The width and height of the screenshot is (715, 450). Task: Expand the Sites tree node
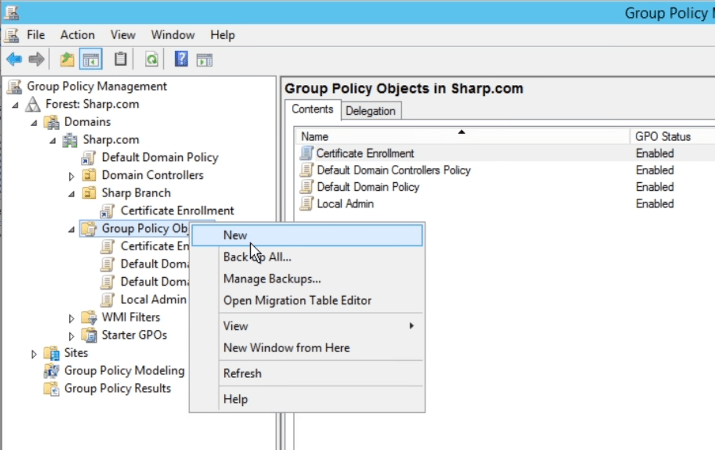tap(34, 353)
